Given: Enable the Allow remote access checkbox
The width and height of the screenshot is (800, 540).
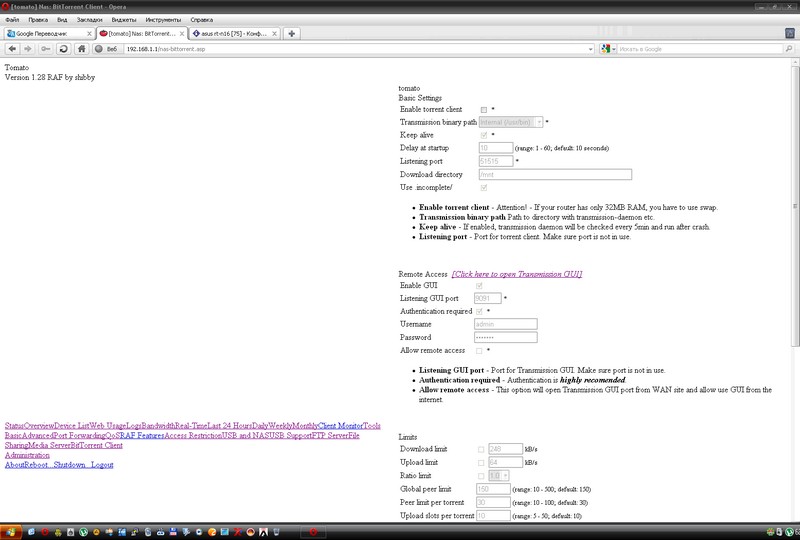Looking at the screenshot, I should (479, 351).
